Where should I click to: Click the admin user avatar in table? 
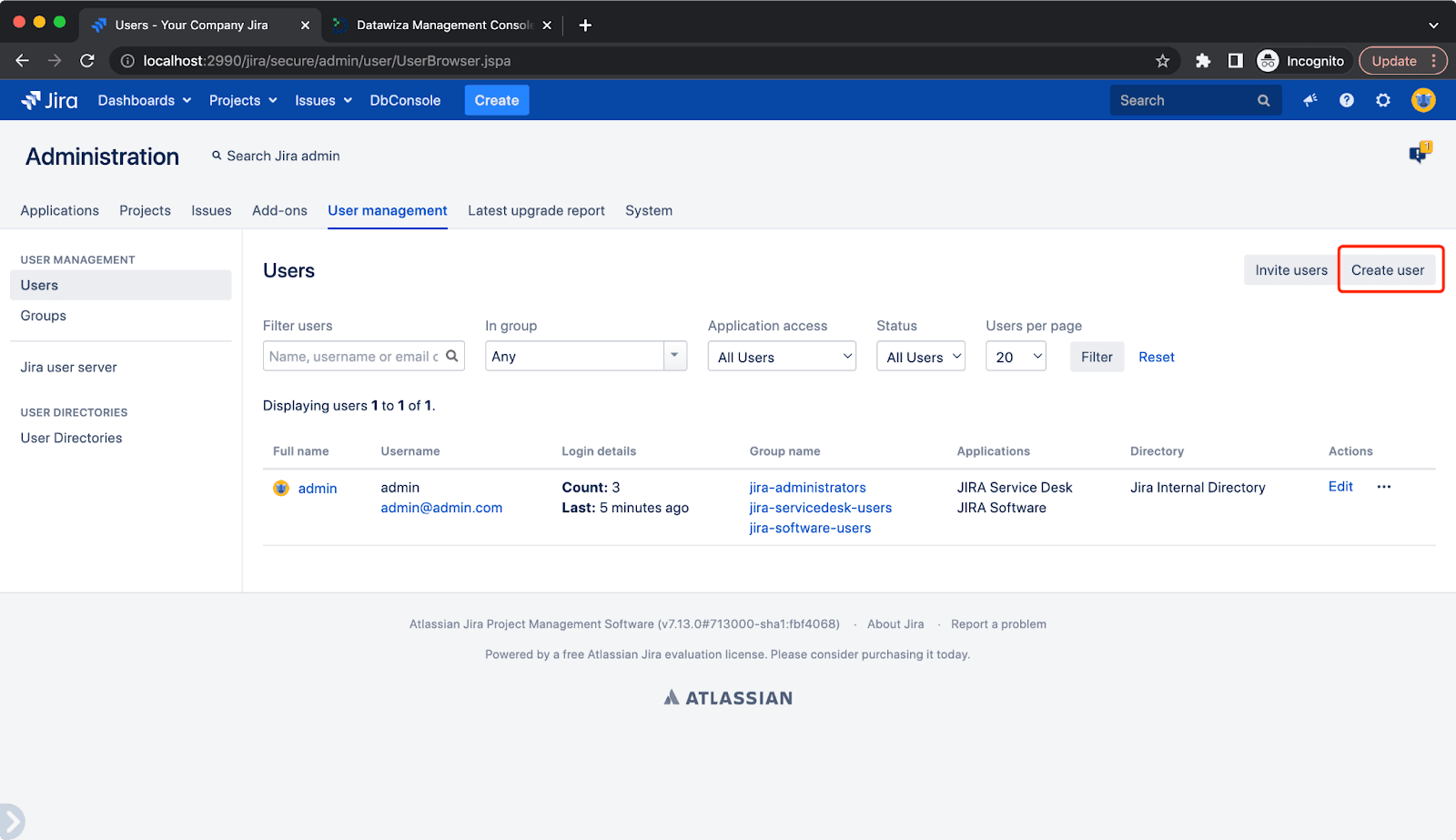pyautogui.click(x=281, y=488)
